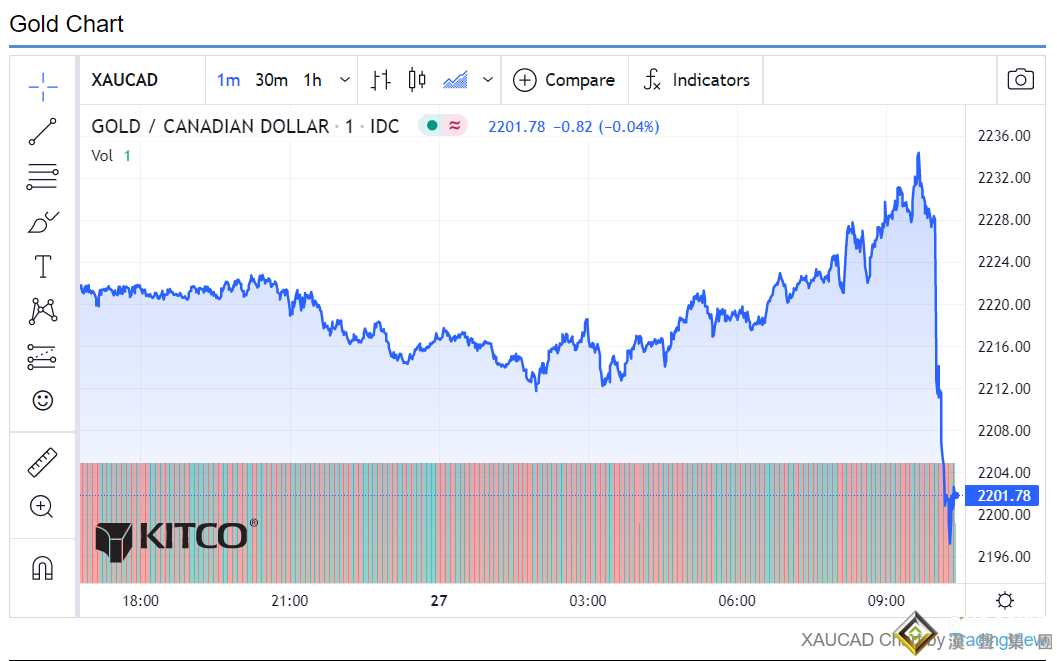Expand the chart style dropdown chevron
Viewport: 1057px width, 661px height.
(488, 80)
